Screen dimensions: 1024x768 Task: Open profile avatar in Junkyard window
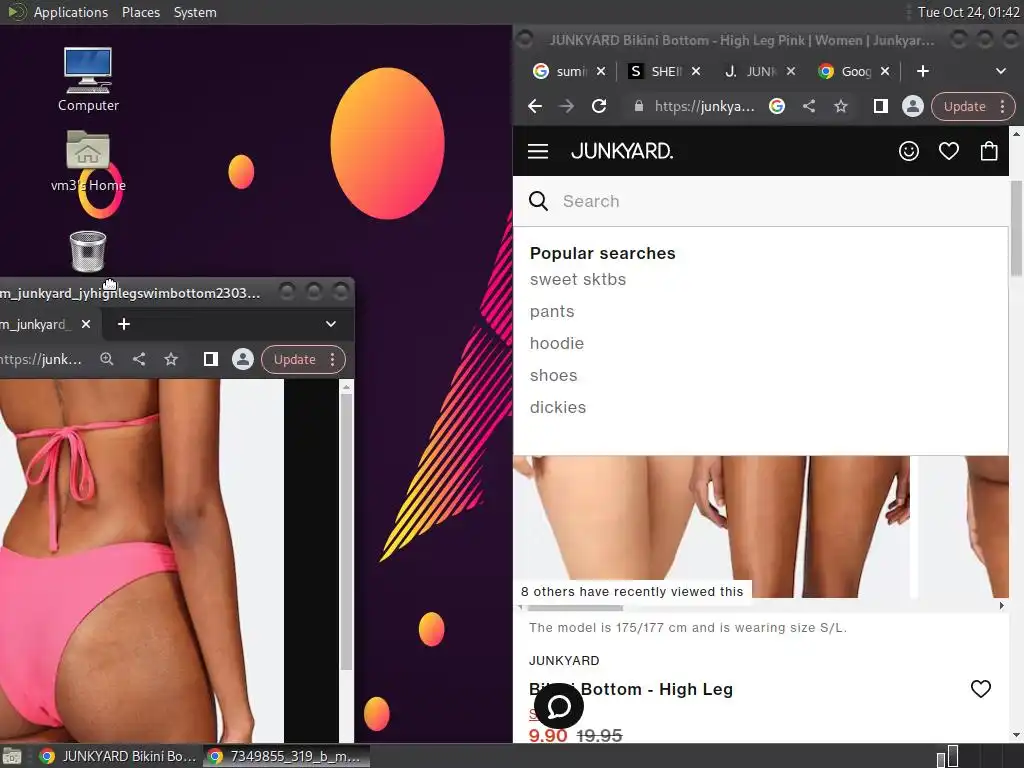pyautogui.click(x=912, y=106)
